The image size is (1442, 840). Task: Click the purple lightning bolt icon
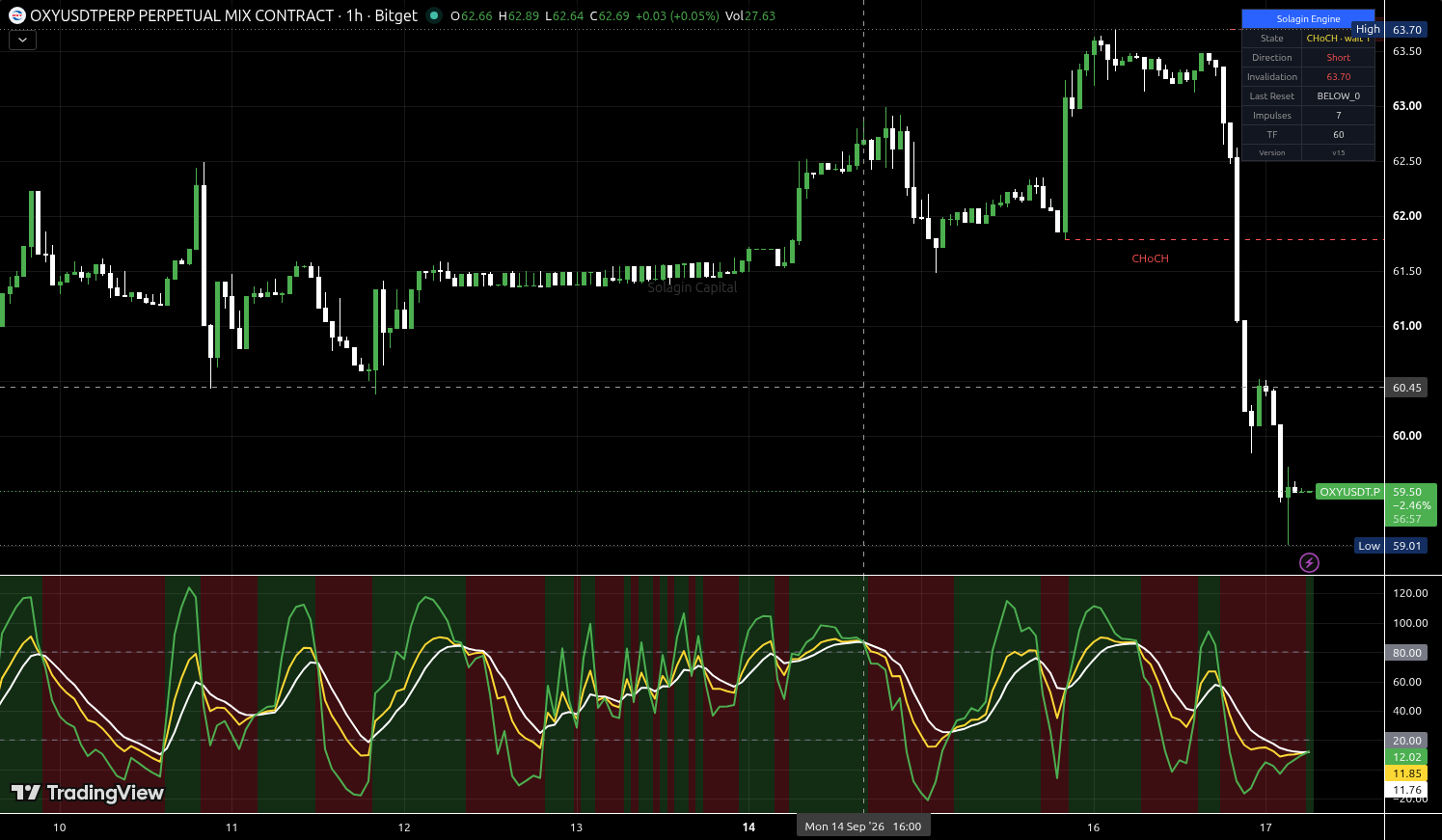coord(1309,562)
